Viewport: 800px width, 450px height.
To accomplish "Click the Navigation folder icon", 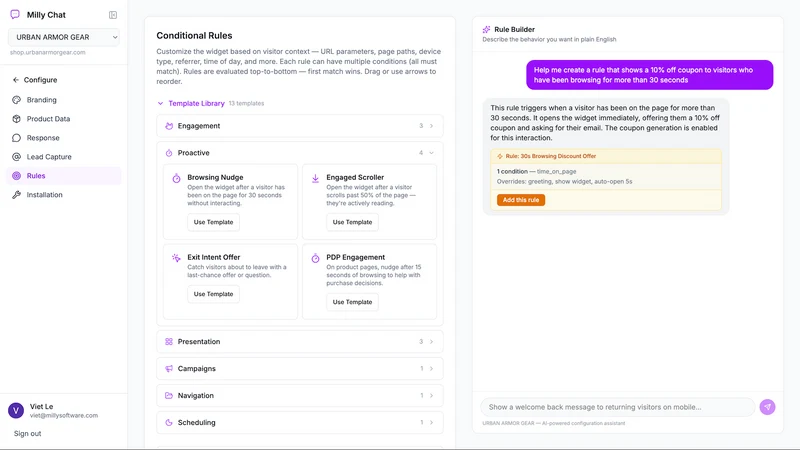I will (x=169, y=395).
